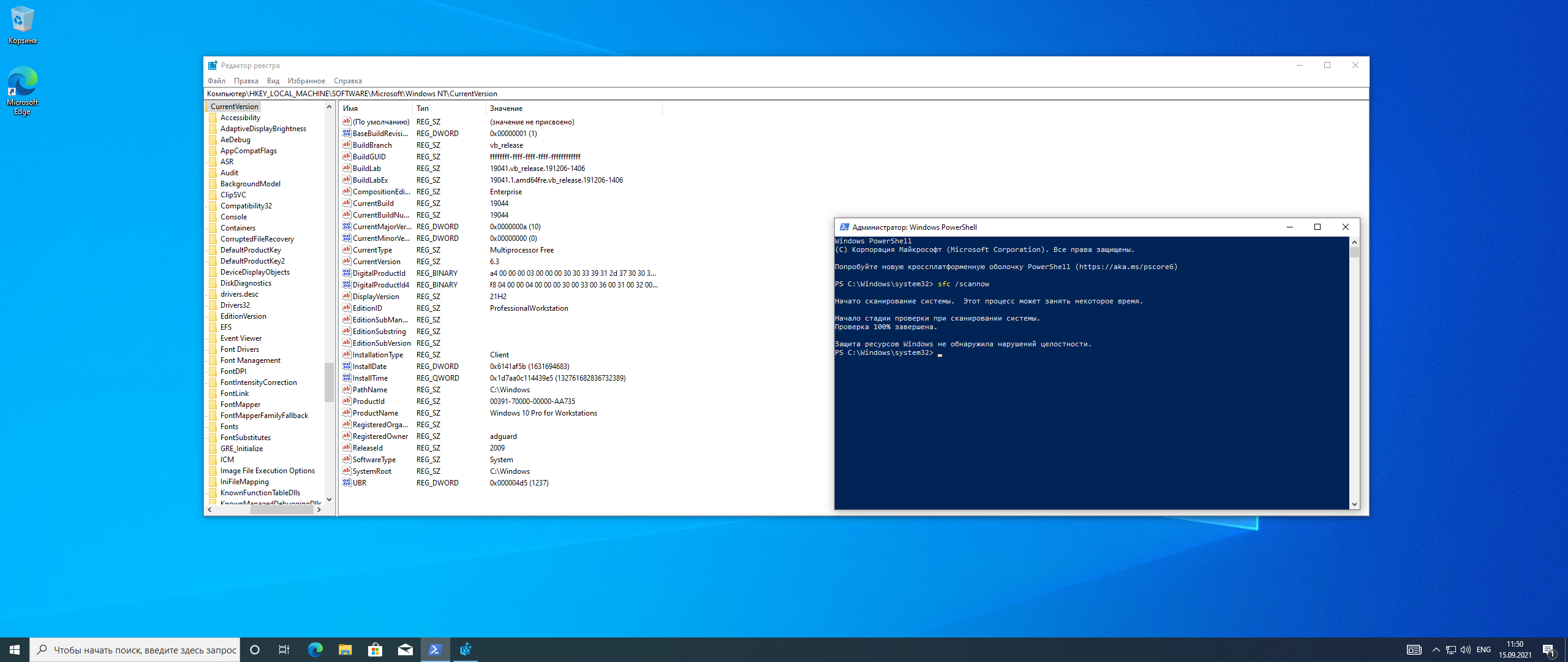The width and height of the screenshot is (1568, 662).
Task: Click the PowerShell vertical scrollbar
Action: click(x=1354, y=373)
